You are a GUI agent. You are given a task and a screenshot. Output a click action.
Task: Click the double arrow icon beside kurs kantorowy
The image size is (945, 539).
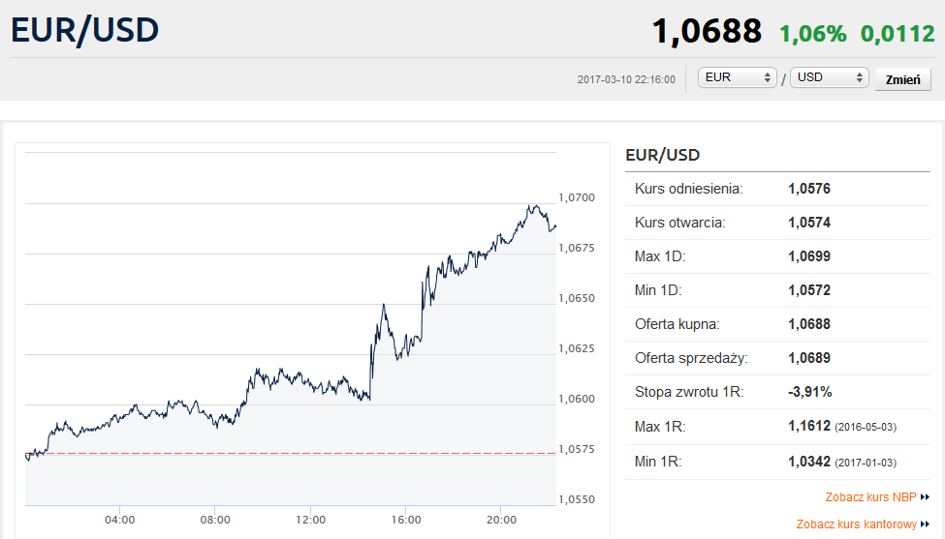[925, 525]
